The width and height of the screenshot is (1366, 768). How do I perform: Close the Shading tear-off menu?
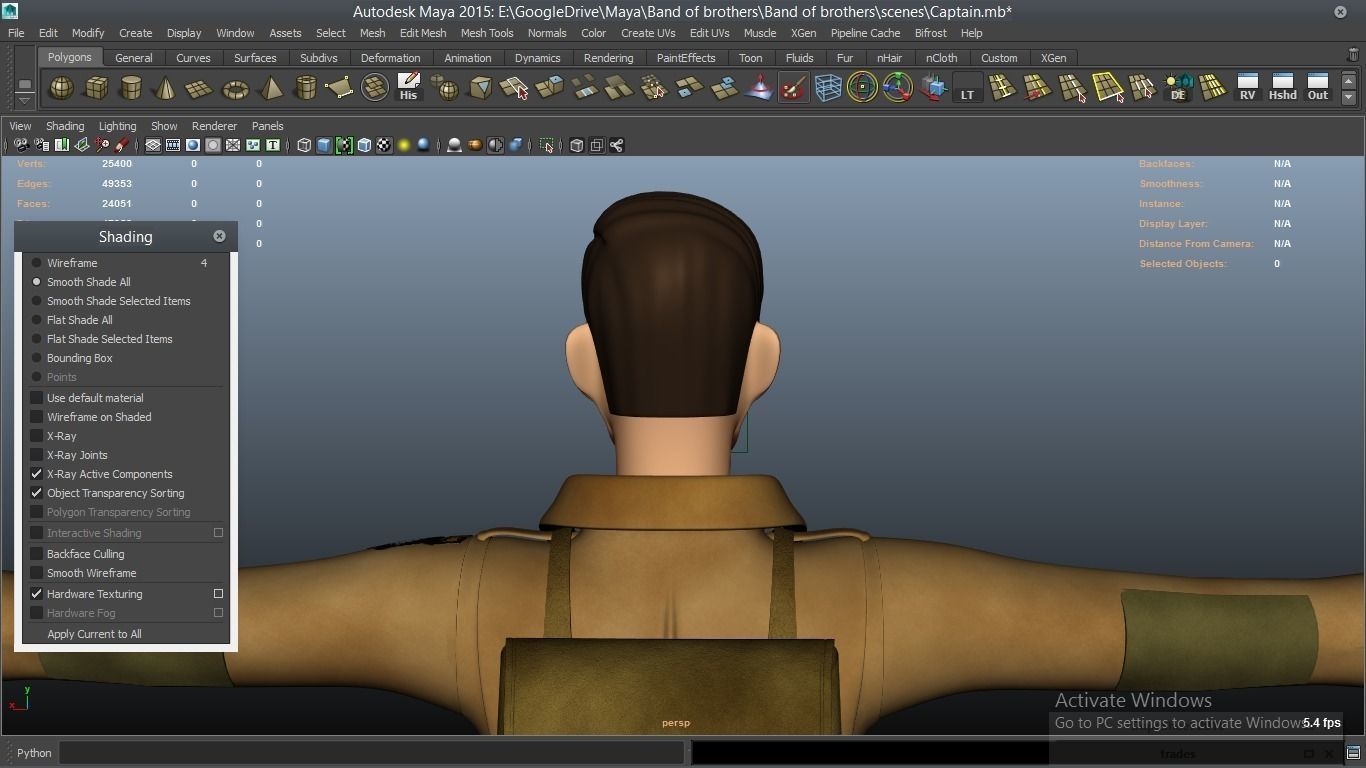pyautogui.click(x=219, y=236)
